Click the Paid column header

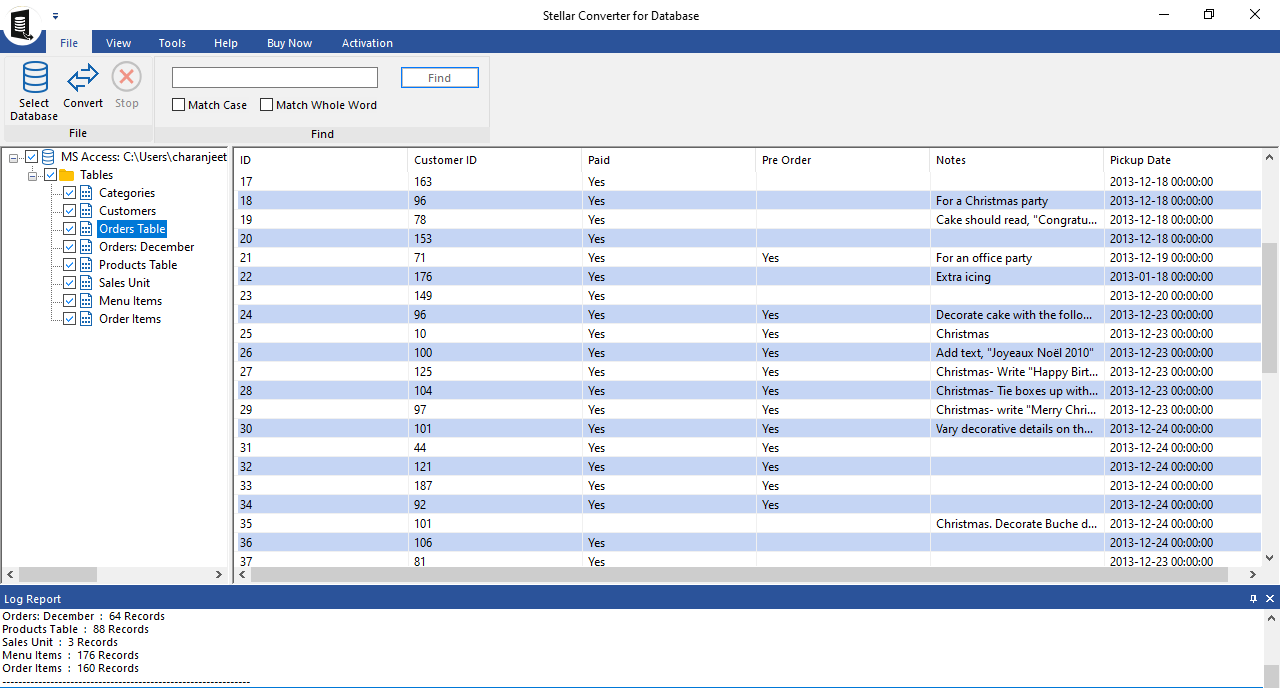point(669,160)
